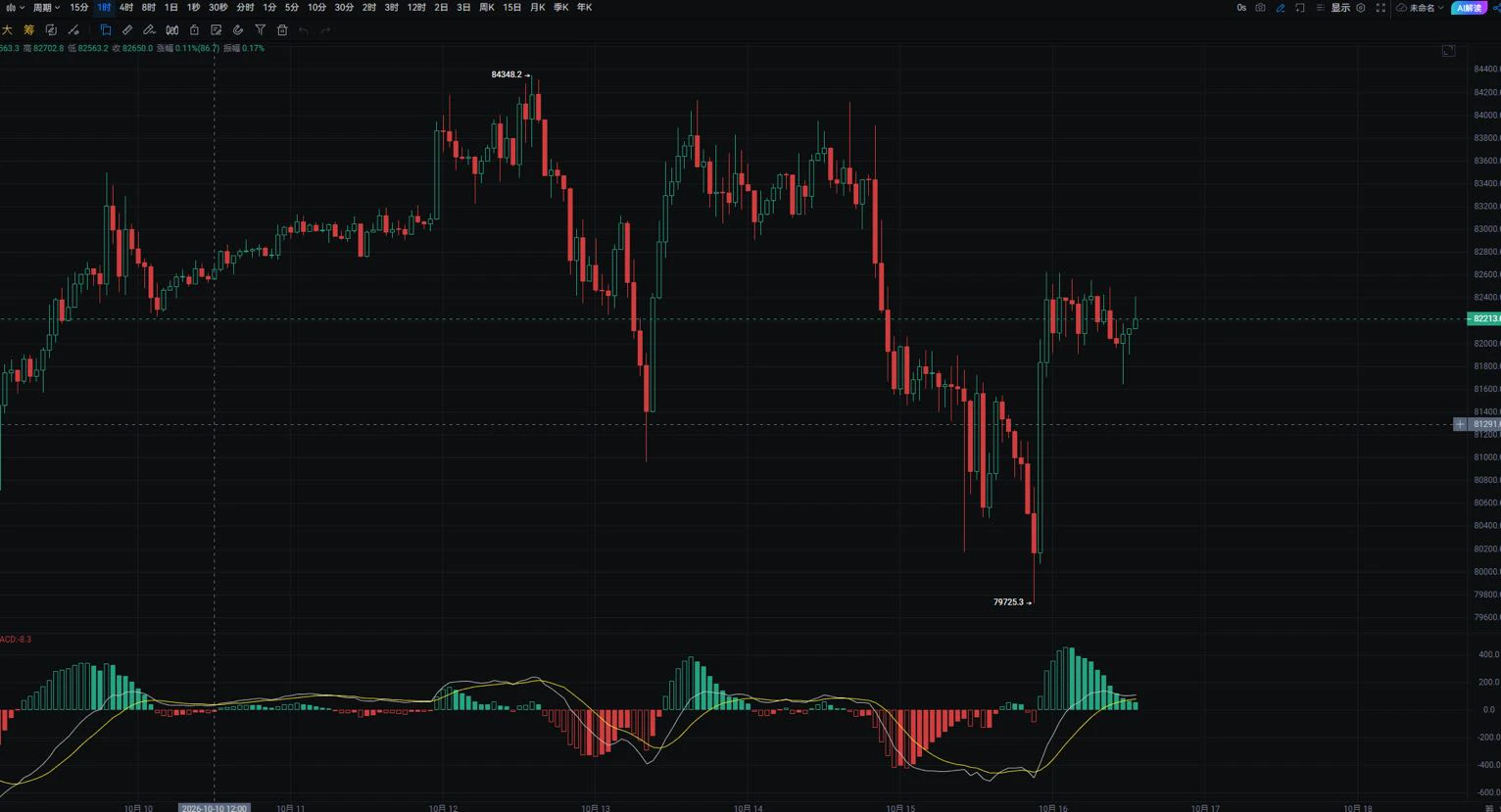This screenshot has height=812, width=1501.
Task: Click the ruler measure tool icon
Action: [127, 30]
